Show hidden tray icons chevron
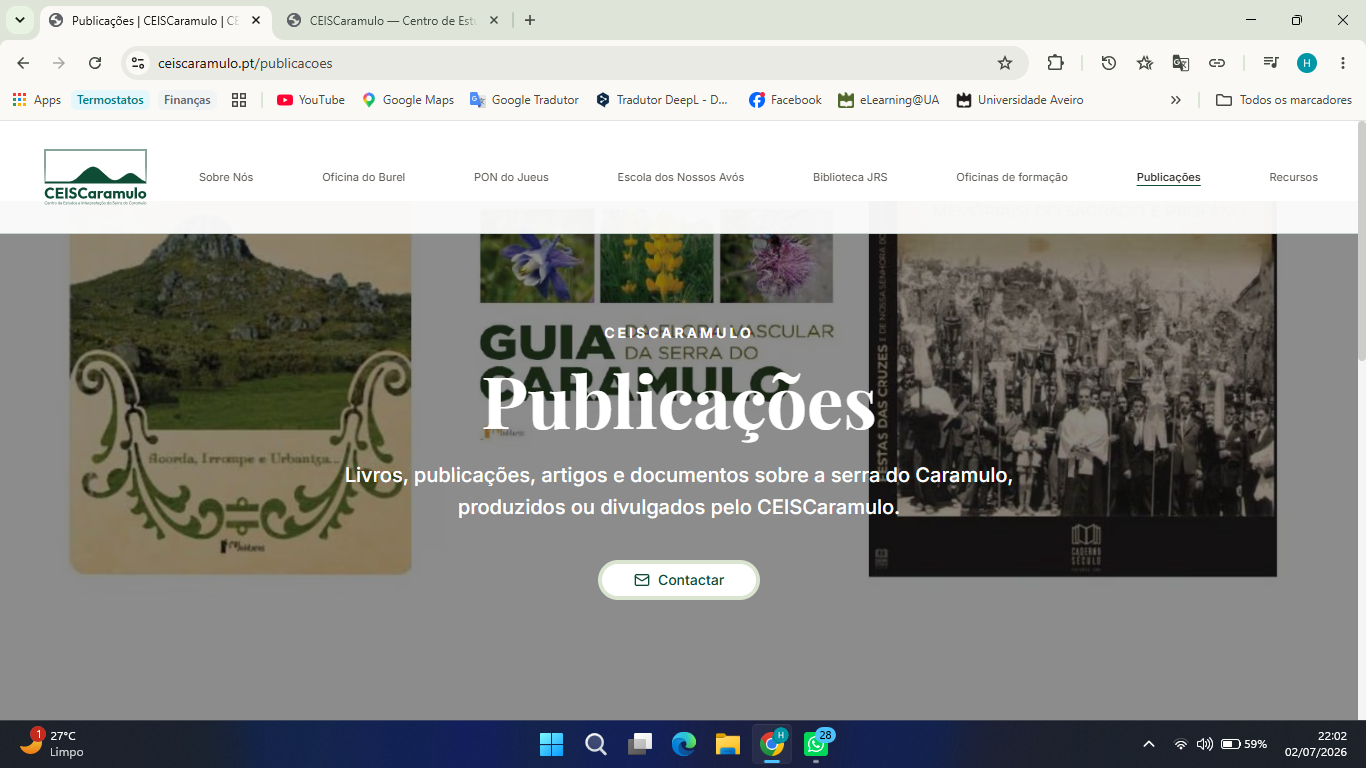Screen dimensions: 1366x768 tap(1149, 744)
